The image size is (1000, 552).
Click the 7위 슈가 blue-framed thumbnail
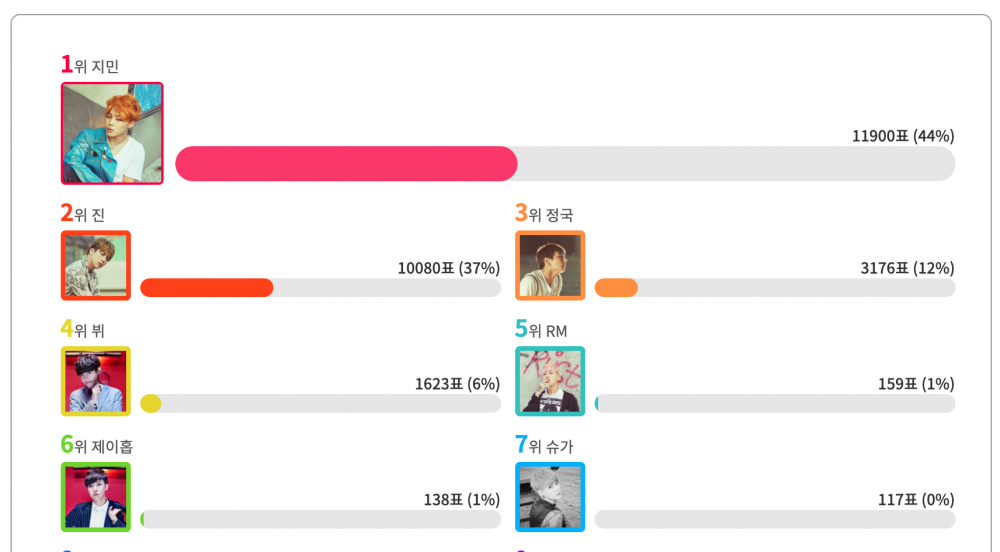point(550,497)
